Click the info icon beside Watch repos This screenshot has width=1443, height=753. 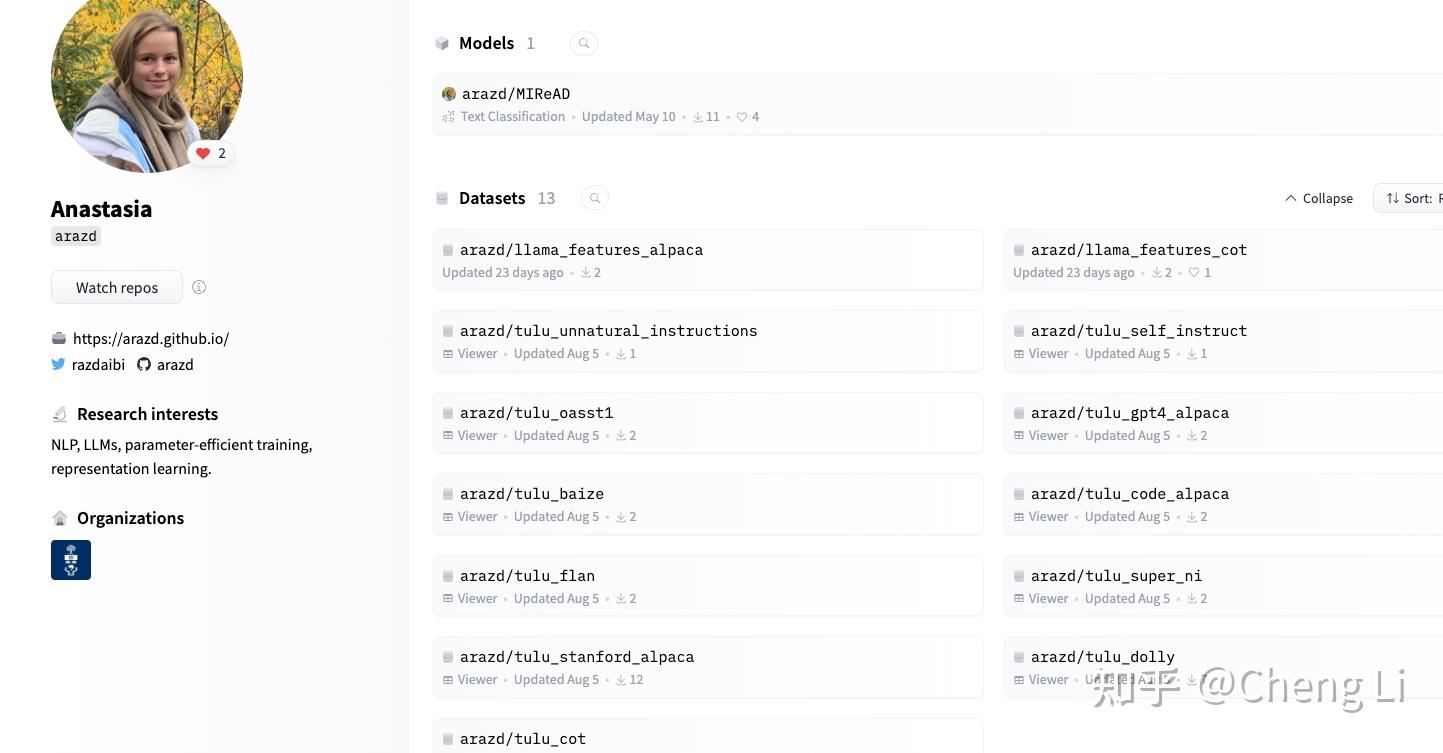point(199,287)
